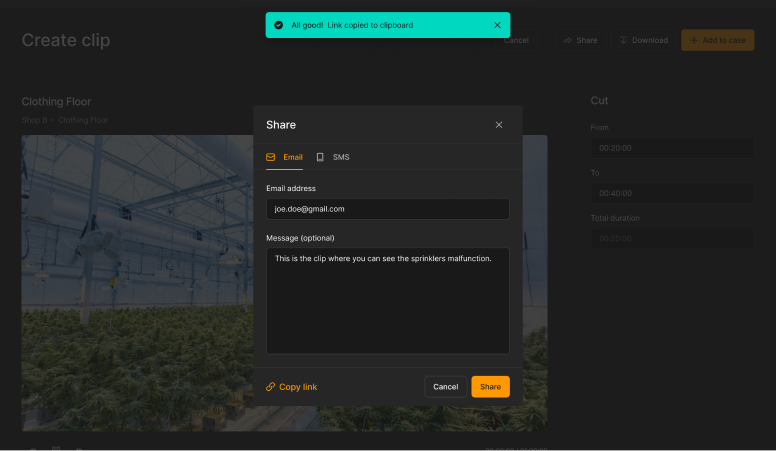Click the chain link icon

[271, 387]
